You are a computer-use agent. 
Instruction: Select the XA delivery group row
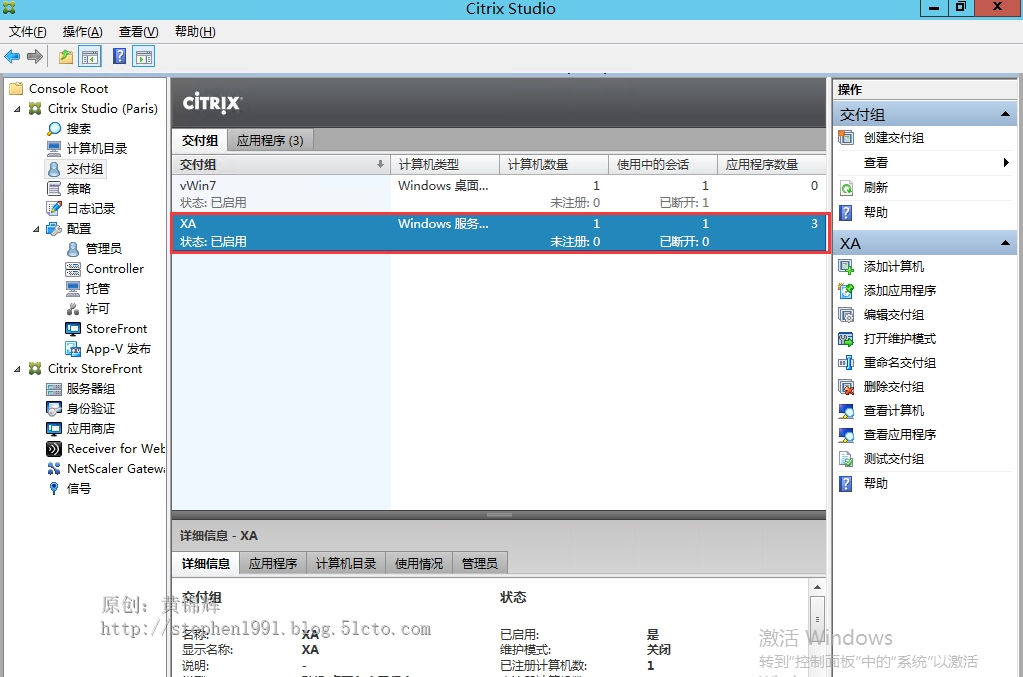click(x=499, y=232)
